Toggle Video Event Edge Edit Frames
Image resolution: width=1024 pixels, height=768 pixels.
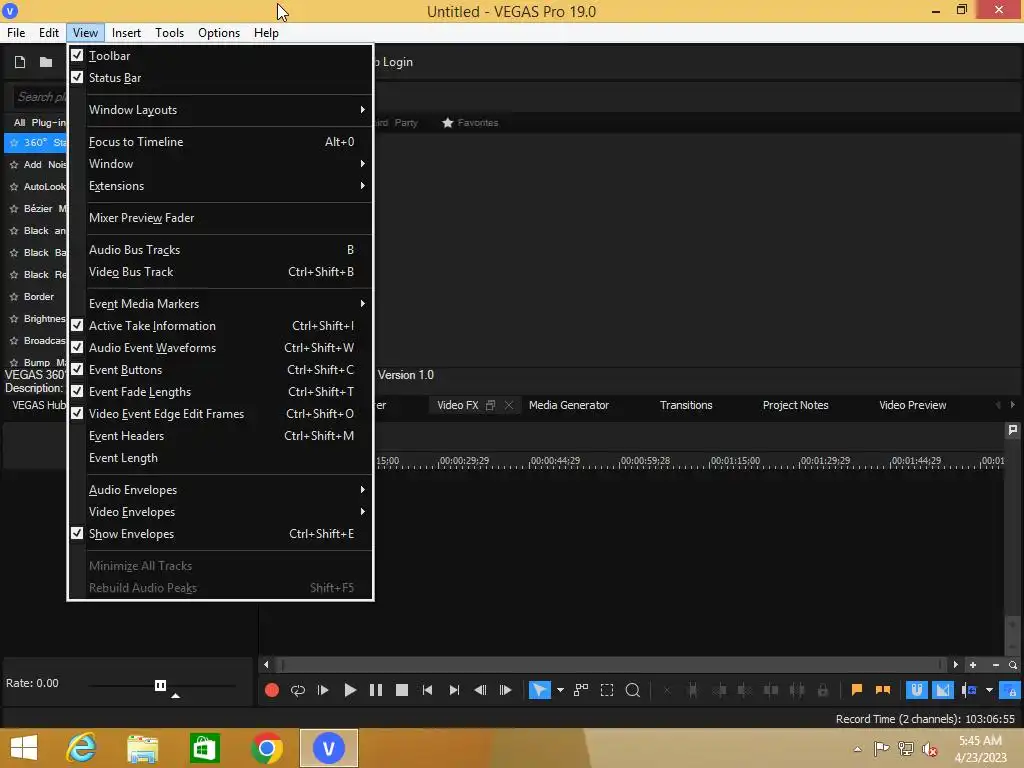pyautogui.click(x=221, y=414)
